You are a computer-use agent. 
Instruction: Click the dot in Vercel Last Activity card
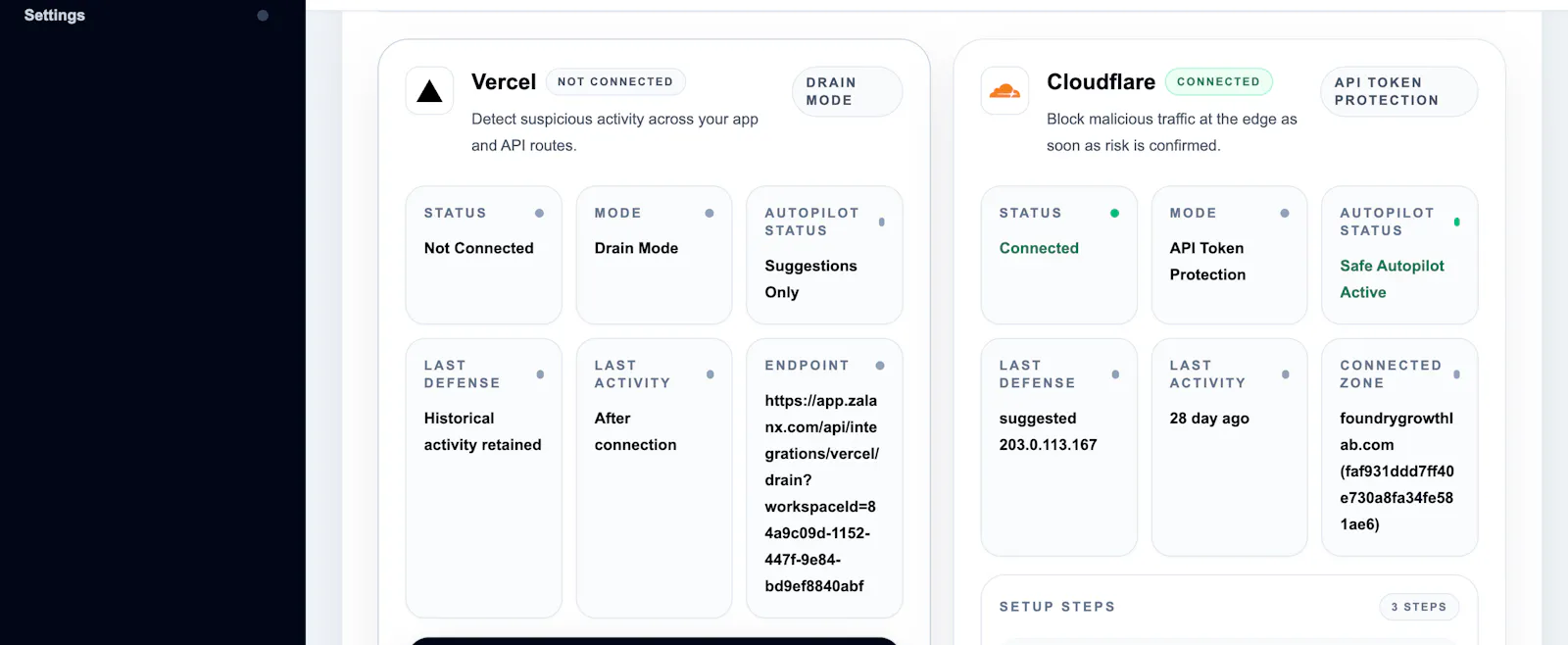(710, 374)
